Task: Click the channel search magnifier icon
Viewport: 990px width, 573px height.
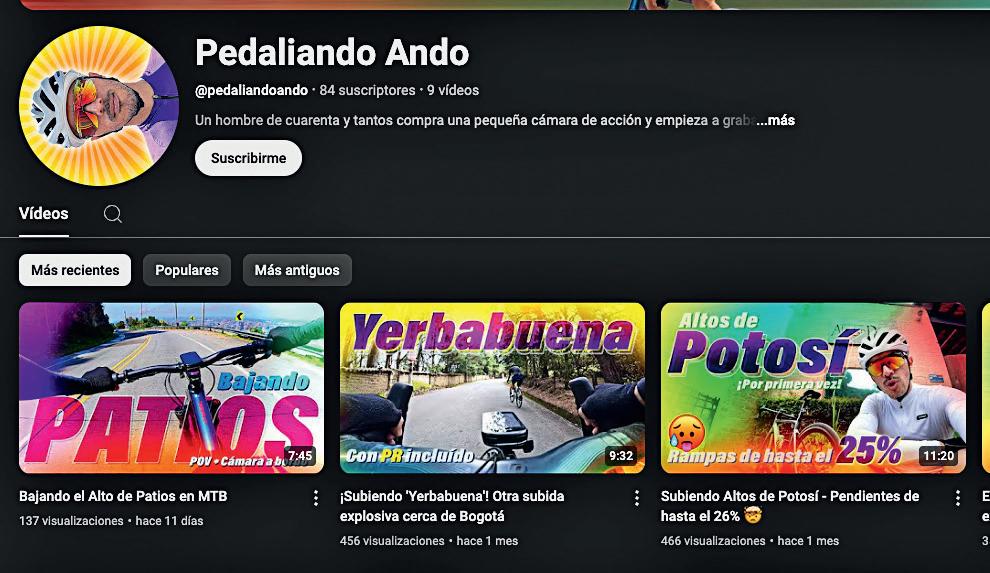Action: [113, 214]
